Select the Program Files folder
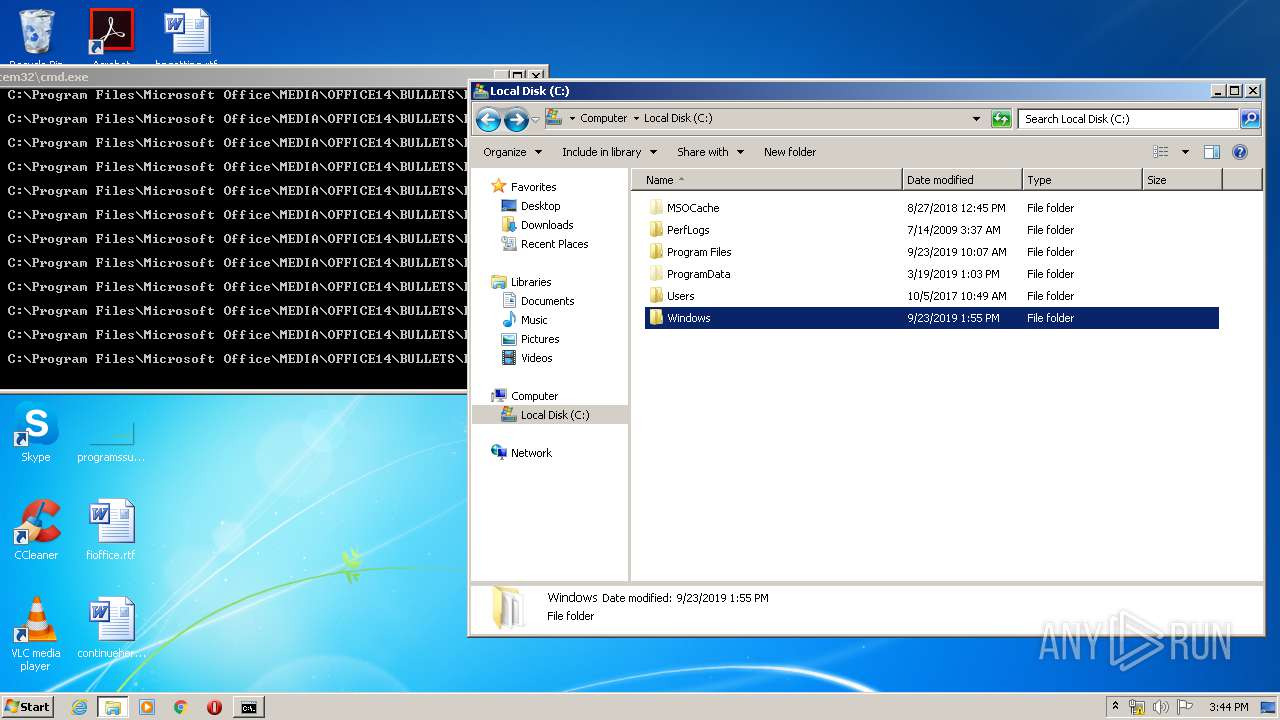Screen dimensions: 1280x720 (x=699, y=252)
